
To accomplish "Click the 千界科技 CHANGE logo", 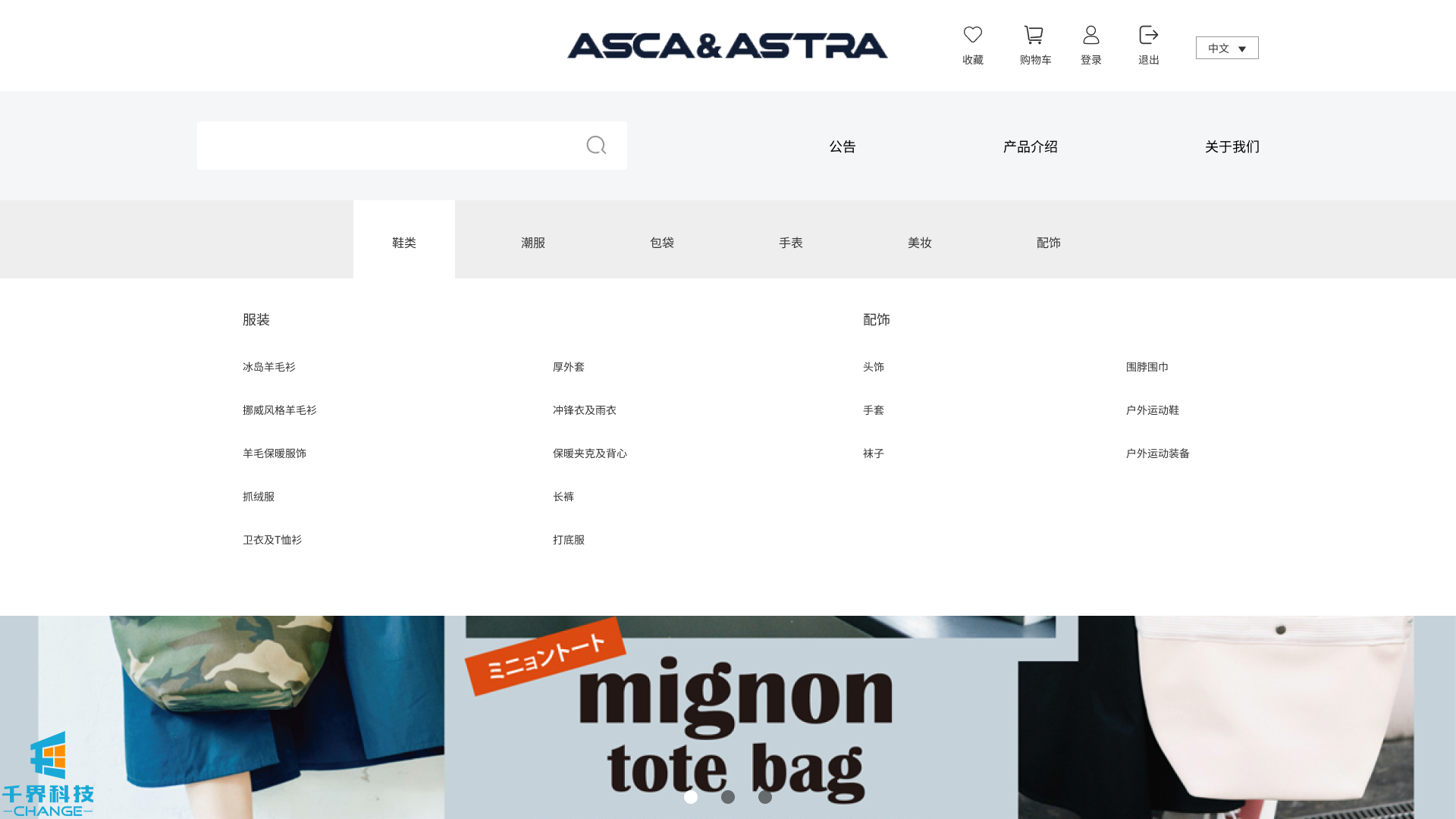I will click(48, 773).
